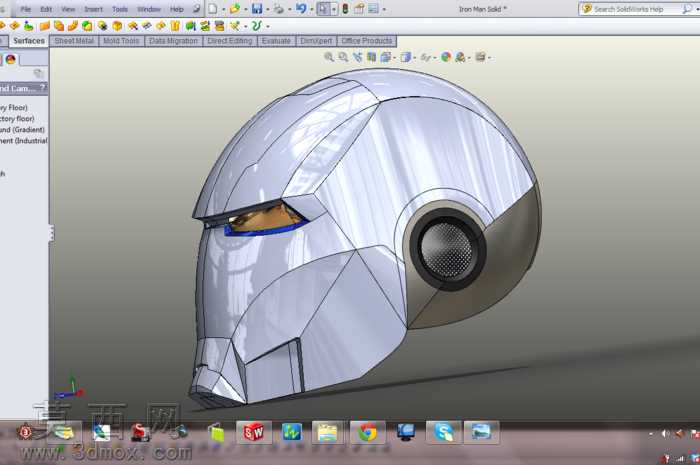The image size is (700, 465).
Task: Open Skype from the taskbar
Action: click(x=443, y=432)
